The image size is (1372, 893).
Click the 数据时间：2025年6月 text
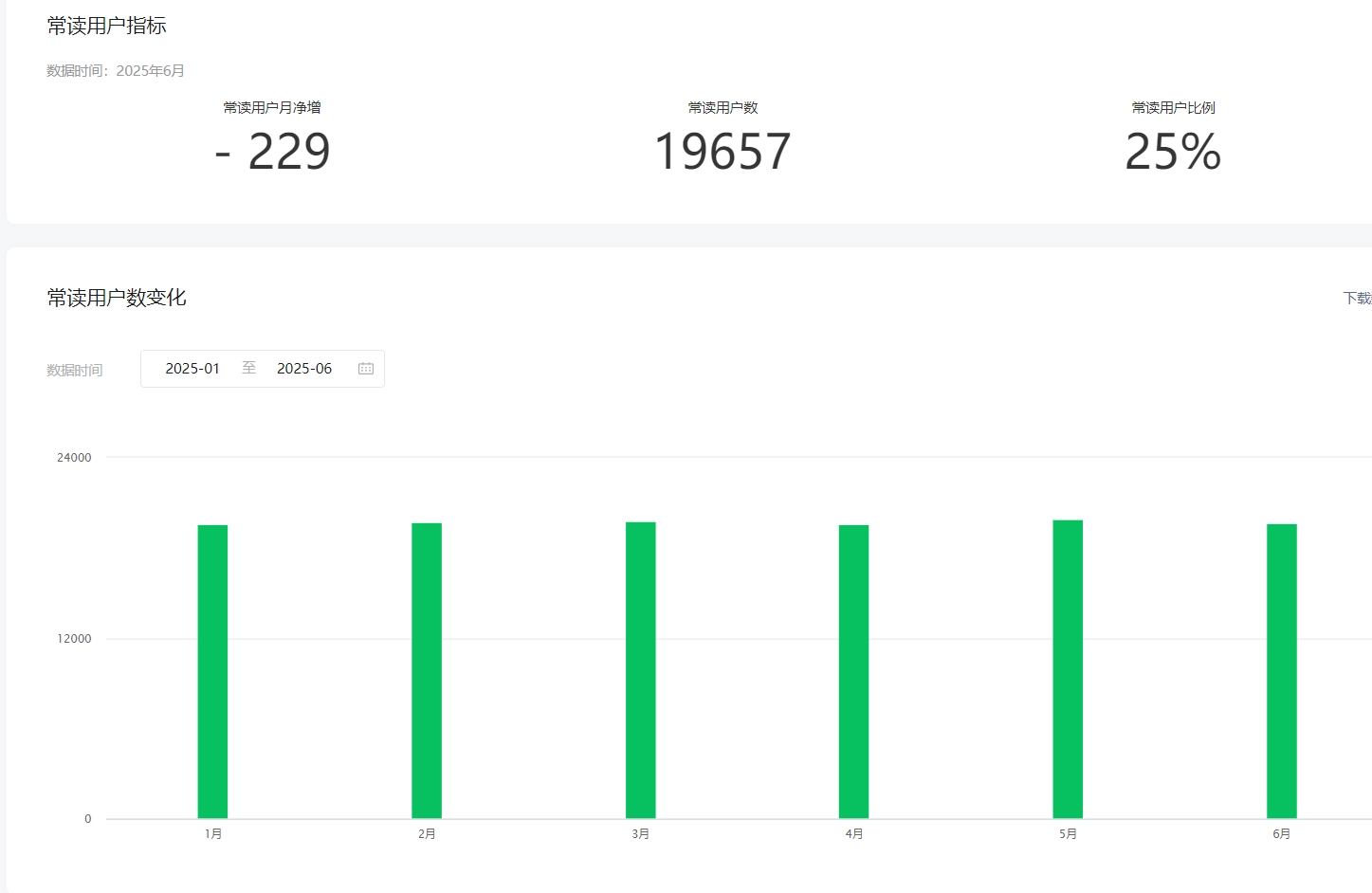tap(116, 70)
